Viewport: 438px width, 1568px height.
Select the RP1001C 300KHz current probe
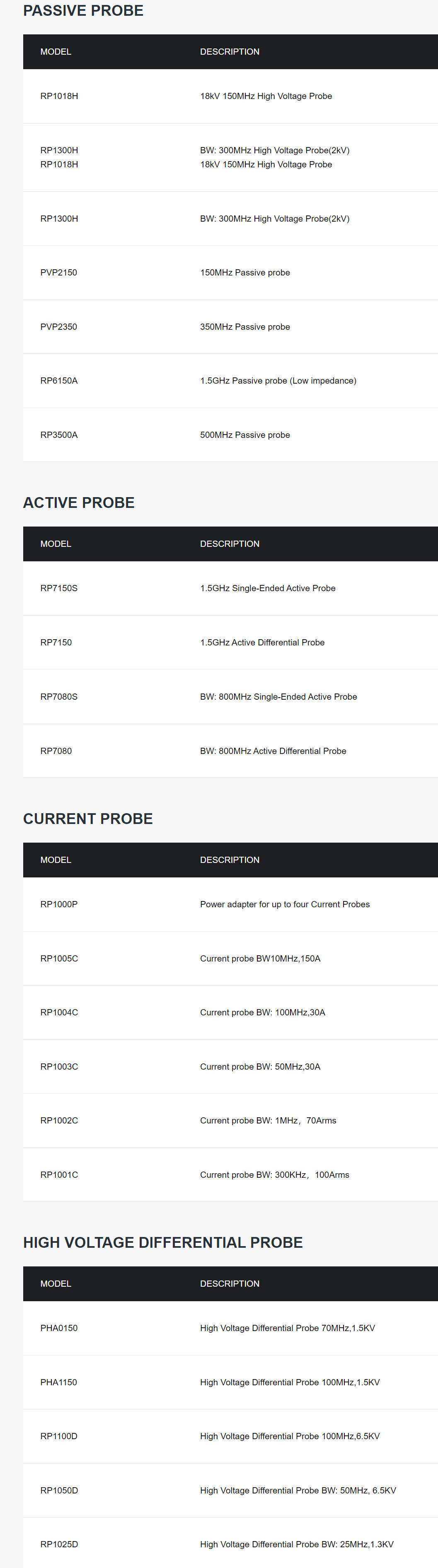coord(230,1175)
